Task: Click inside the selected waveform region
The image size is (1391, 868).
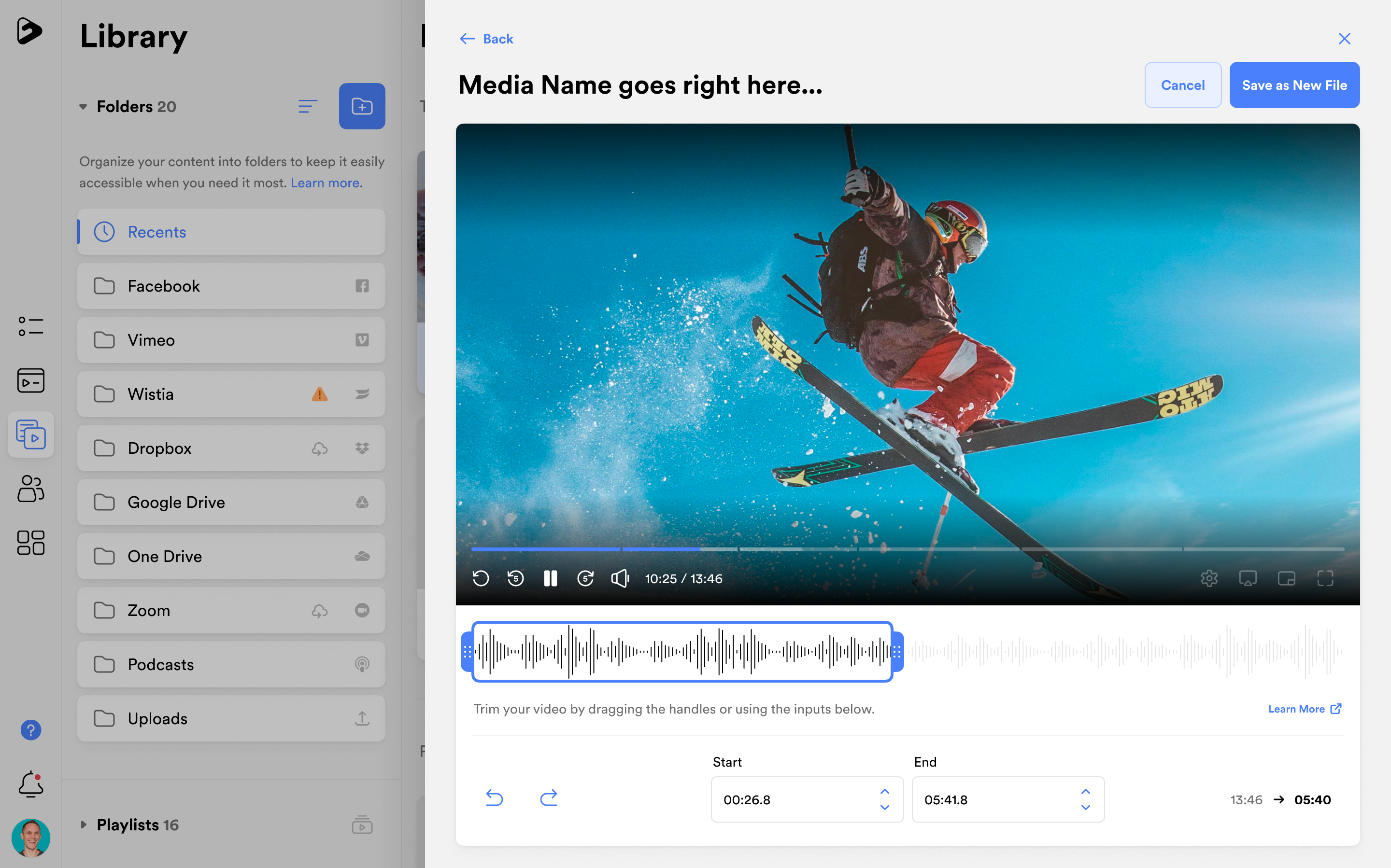Action: pyautogui.click(x=682, y=652)
